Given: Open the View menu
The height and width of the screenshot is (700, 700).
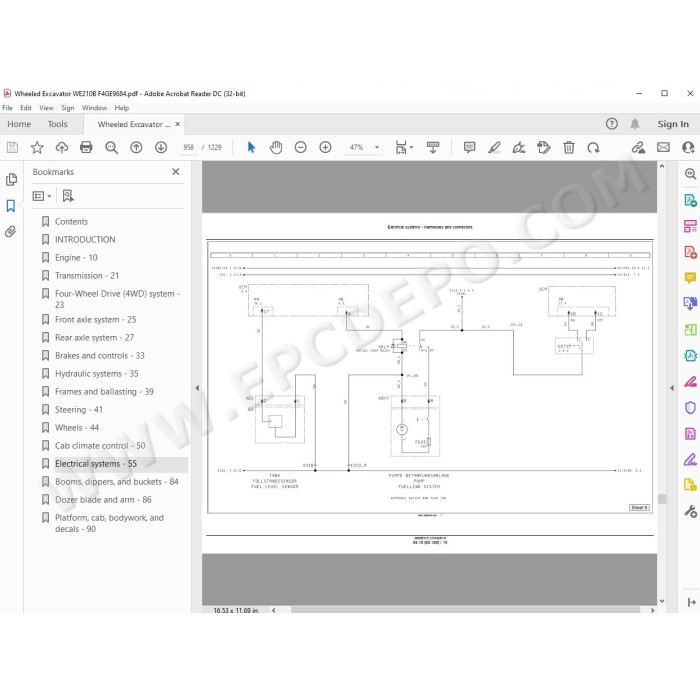Looking at the screenshot, I should coord(46,108).
